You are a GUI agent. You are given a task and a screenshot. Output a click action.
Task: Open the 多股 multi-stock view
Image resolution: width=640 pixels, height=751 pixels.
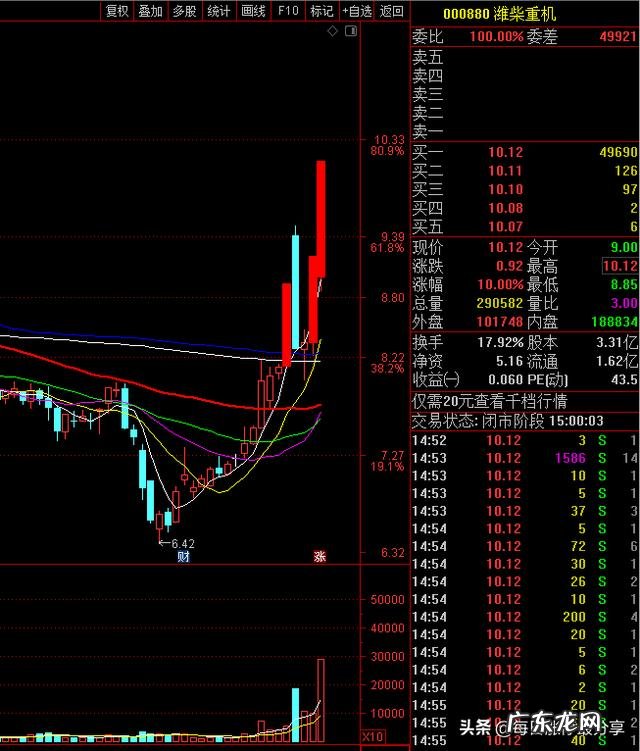185,11
